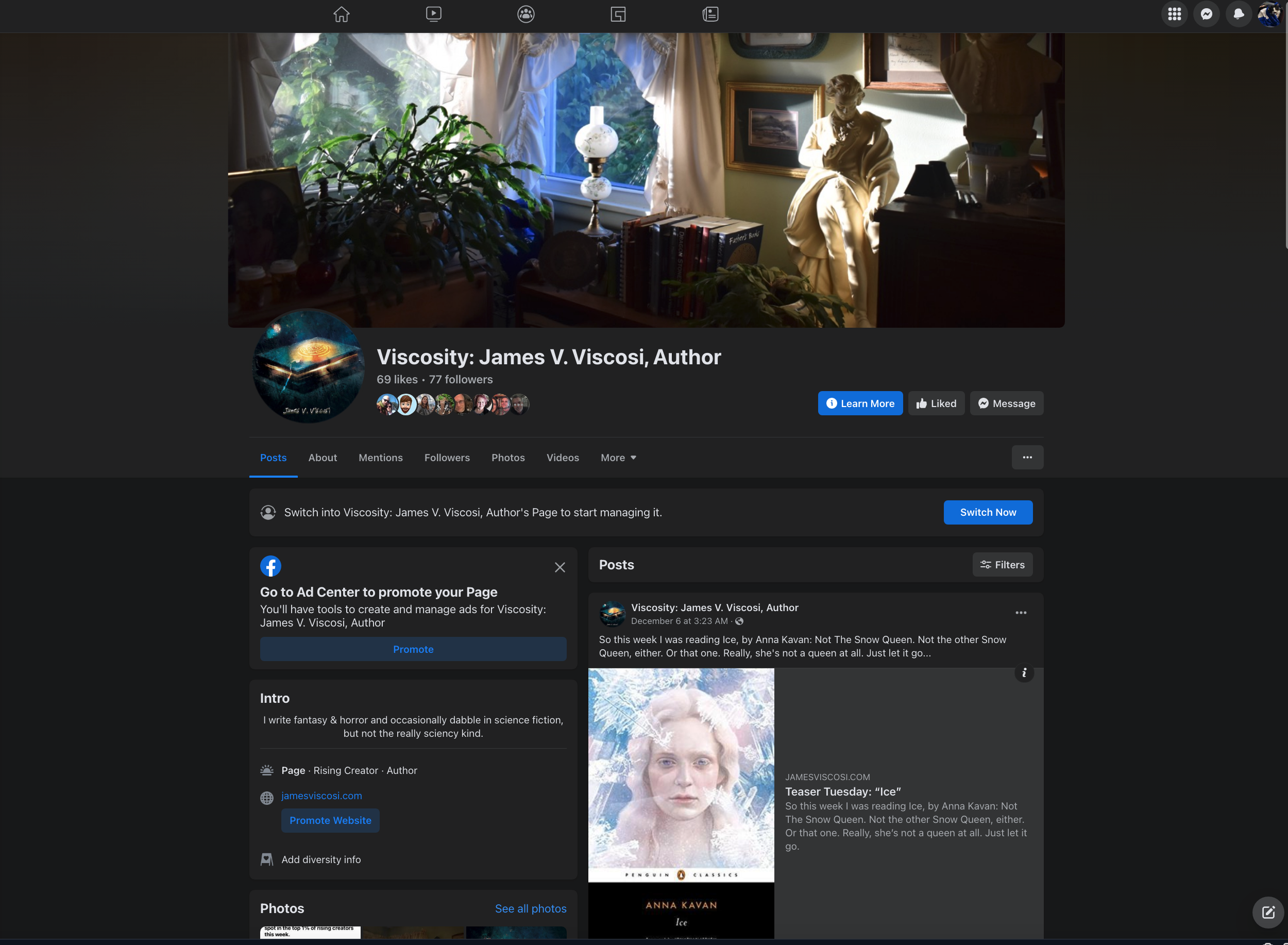Go to the Facebook Home feed icon

tap(342, 14)
